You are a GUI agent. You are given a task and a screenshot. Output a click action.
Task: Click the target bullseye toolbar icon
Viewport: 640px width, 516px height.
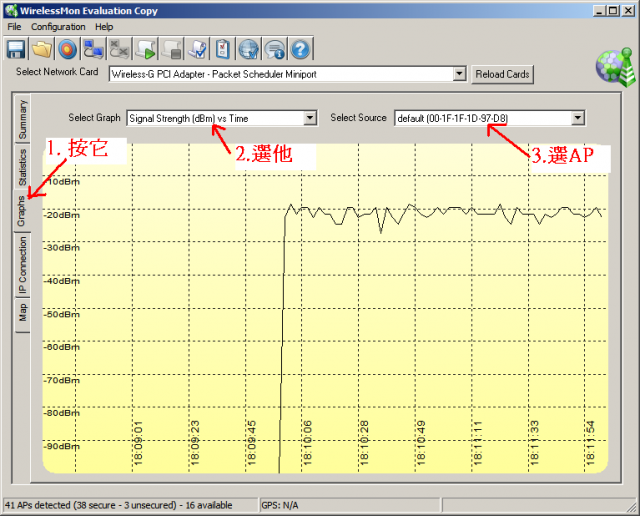(68, 49)
